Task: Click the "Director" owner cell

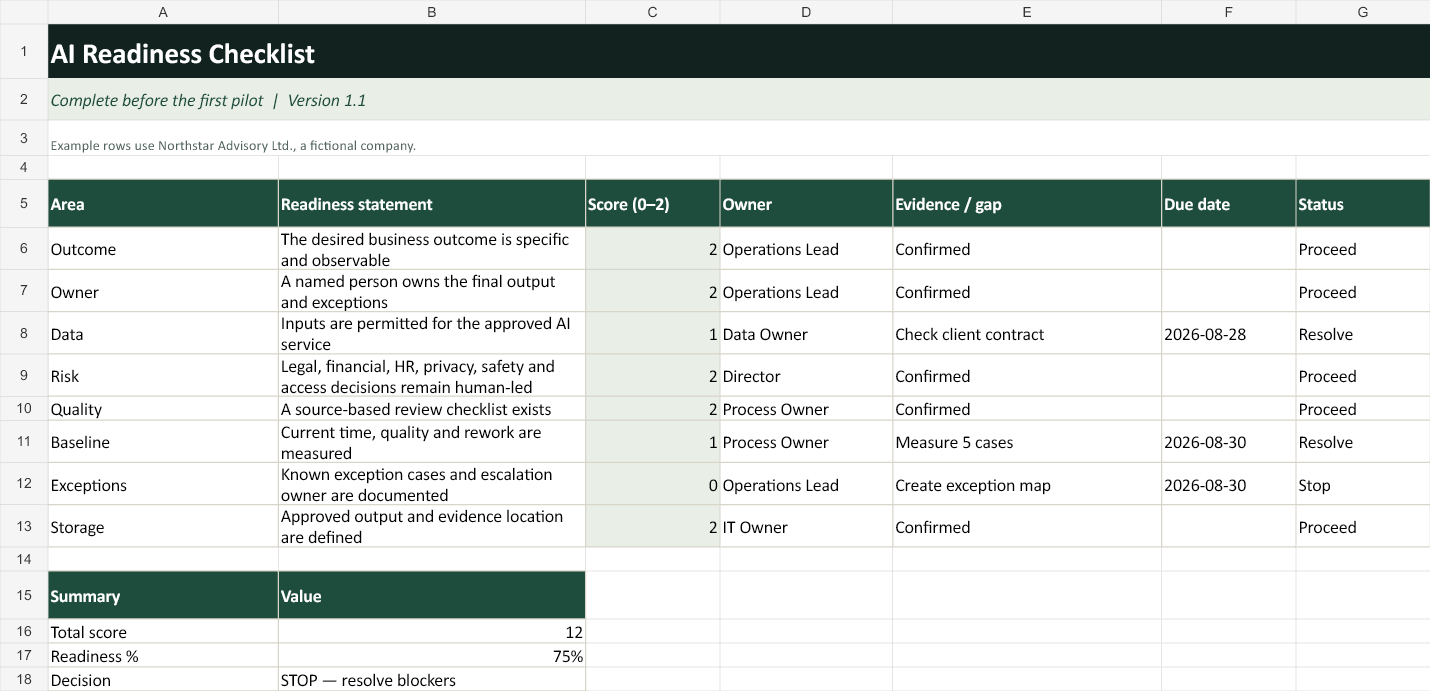Action: tap(806, 376)
